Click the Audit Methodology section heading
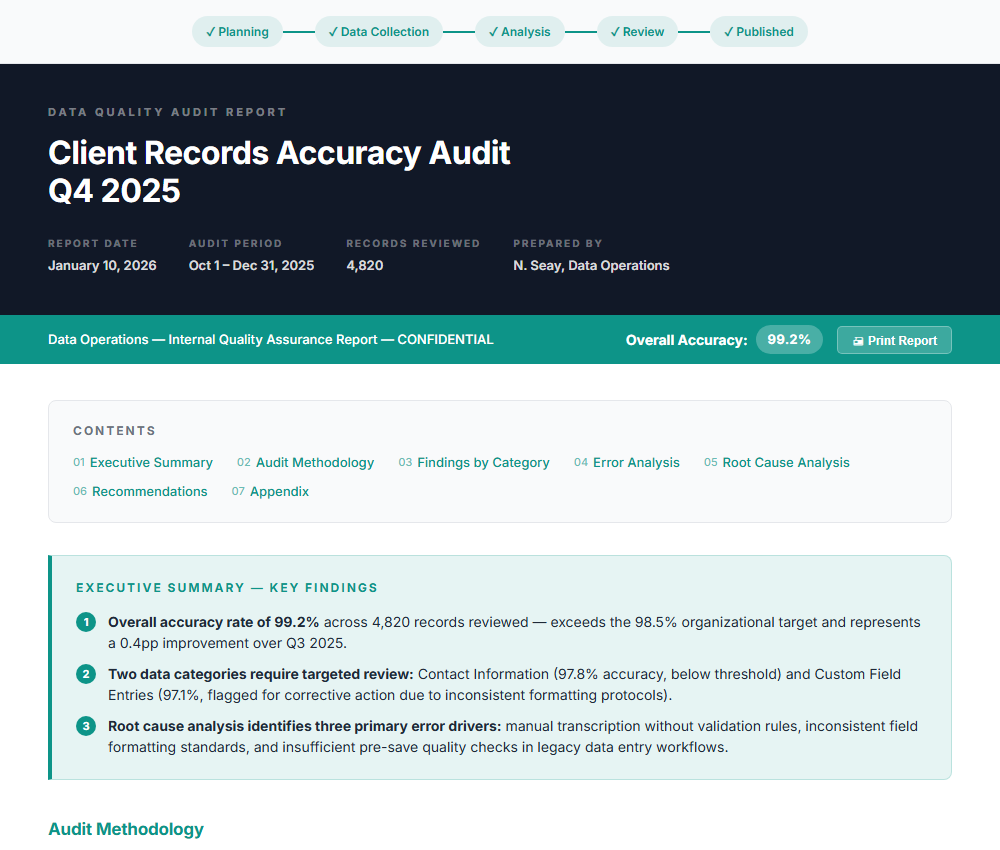Screen dimensions: 1000x850 [x=125, y=829]
